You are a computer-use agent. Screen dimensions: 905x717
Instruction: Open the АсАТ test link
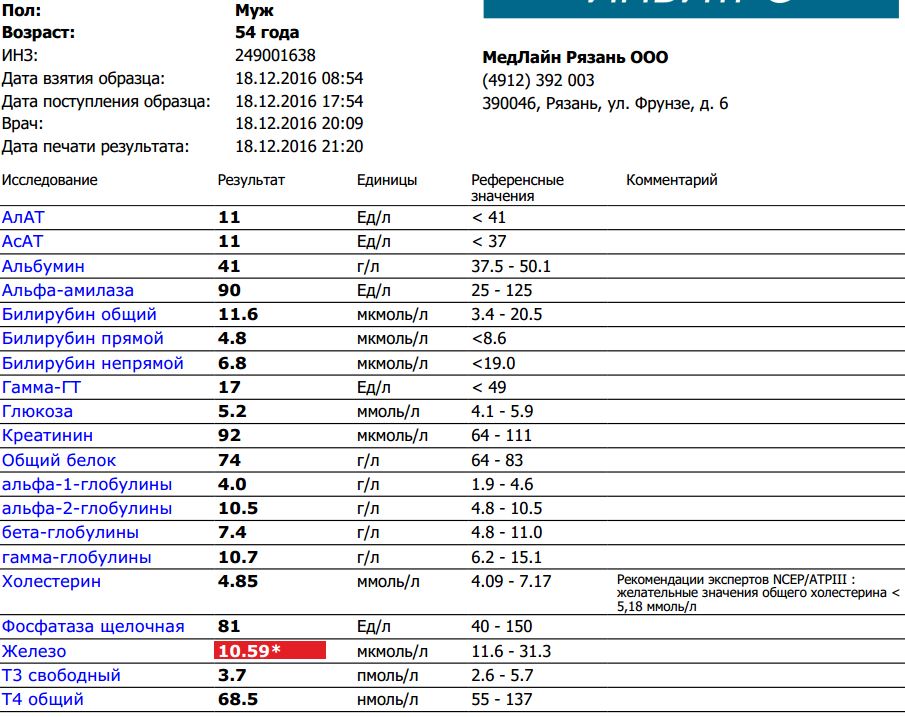(x=23, y=241)
